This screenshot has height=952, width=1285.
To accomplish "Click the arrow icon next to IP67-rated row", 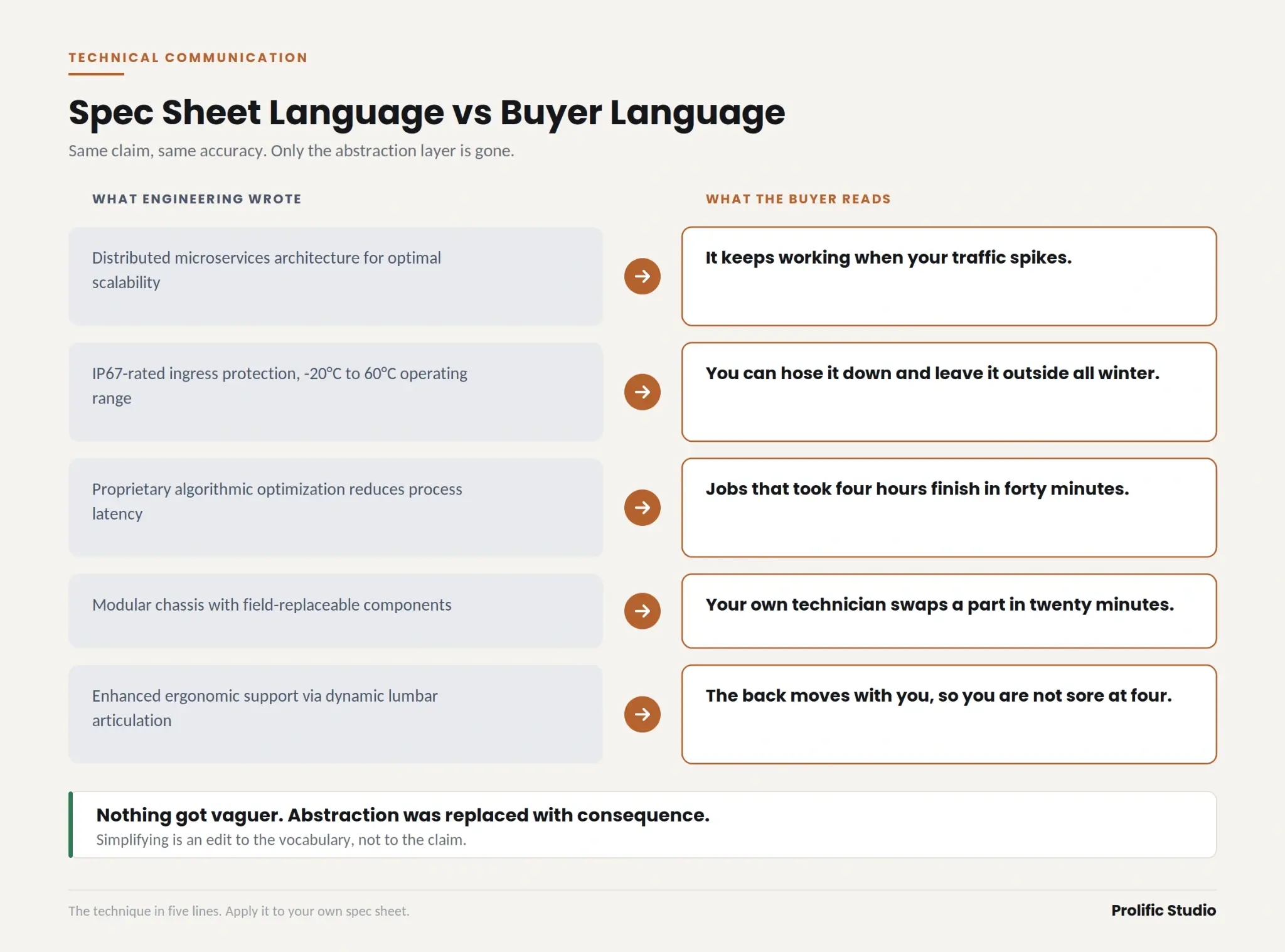I will pyautogui.click(x=642, y=392).
